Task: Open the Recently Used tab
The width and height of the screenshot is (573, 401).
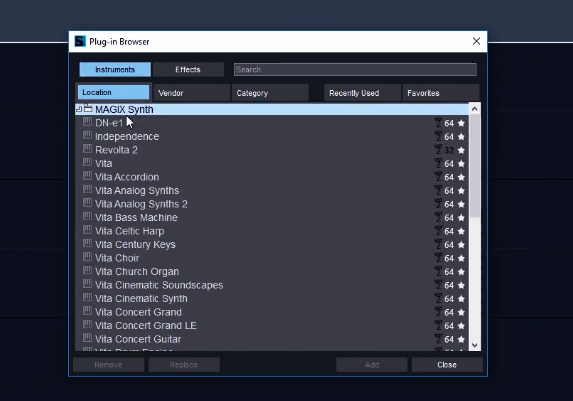Action: coord(362,93)
